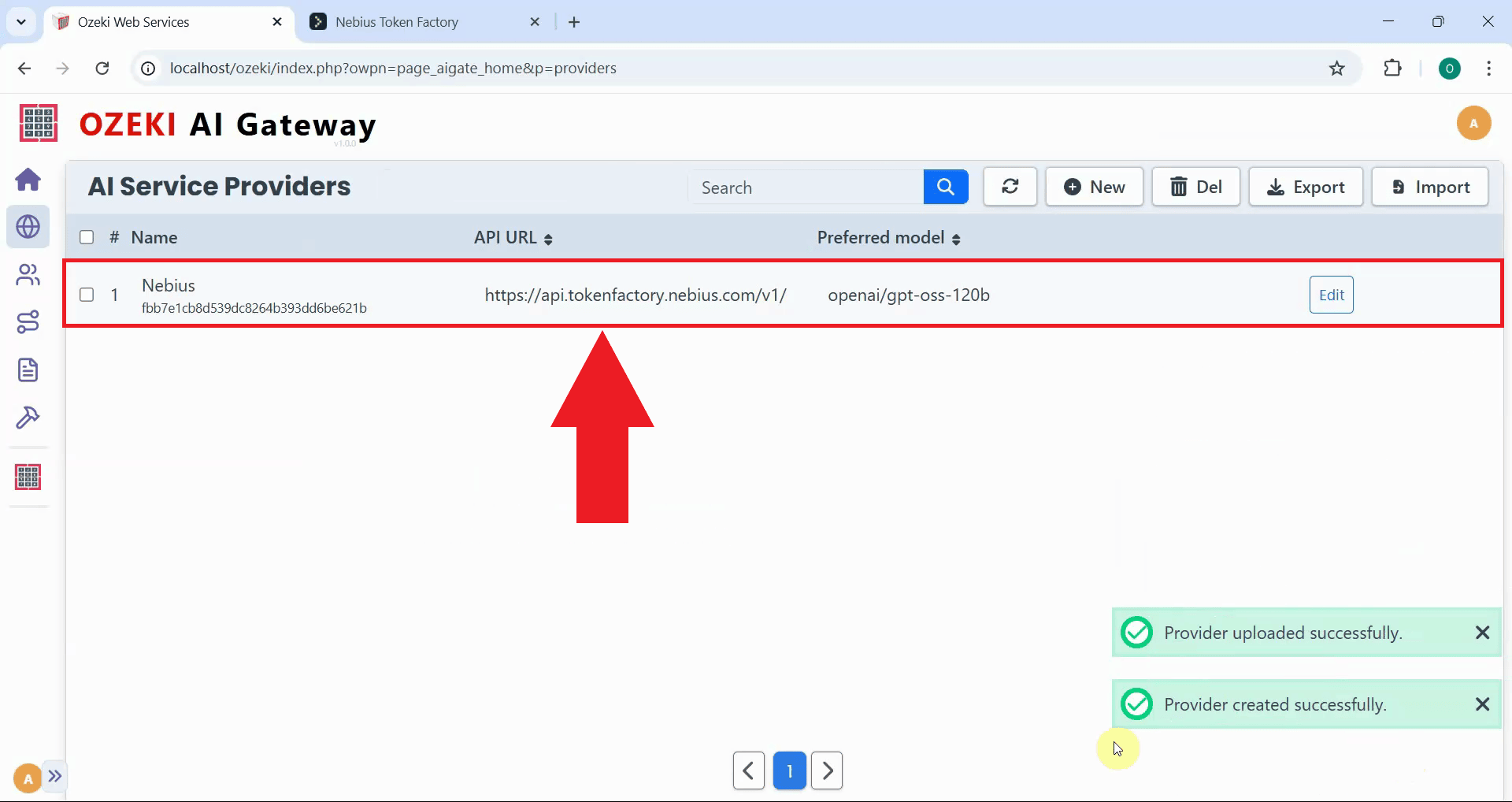Check the Nebius row checkbox
This screenshot has height=802, width=1512.
87,295
